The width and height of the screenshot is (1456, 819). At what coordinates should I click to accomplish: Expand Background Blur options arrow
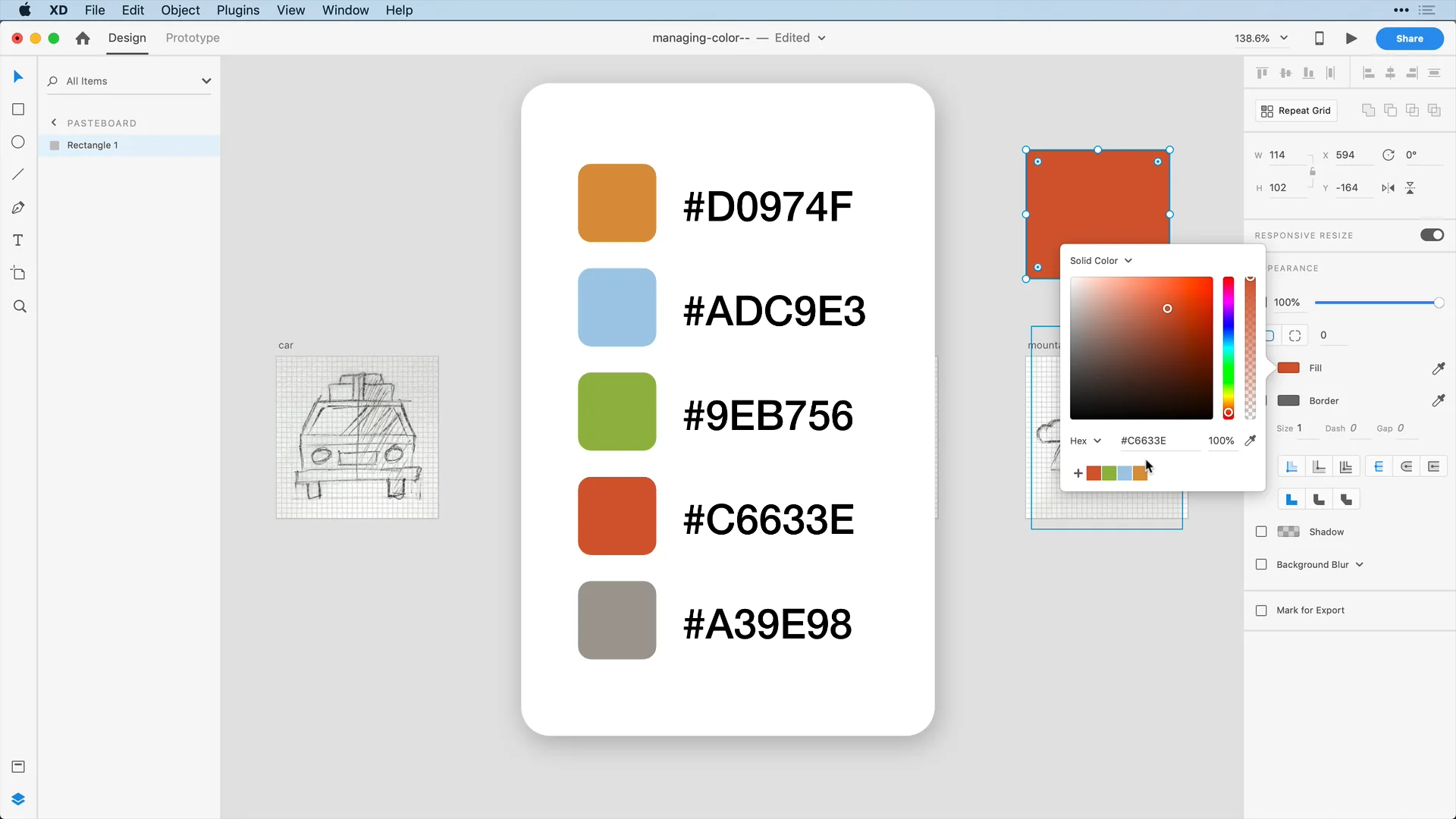click(x=1360, y=564)
